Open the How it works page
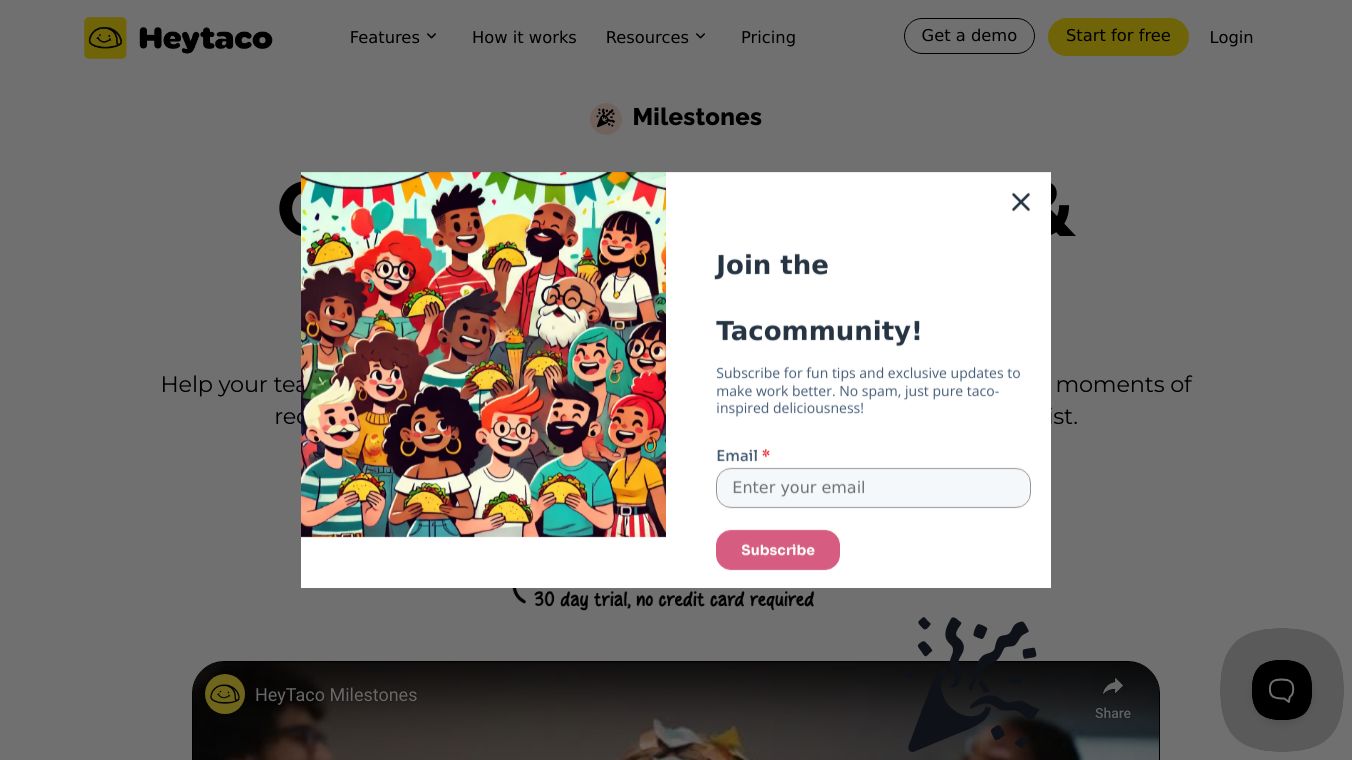 [524, 37]
